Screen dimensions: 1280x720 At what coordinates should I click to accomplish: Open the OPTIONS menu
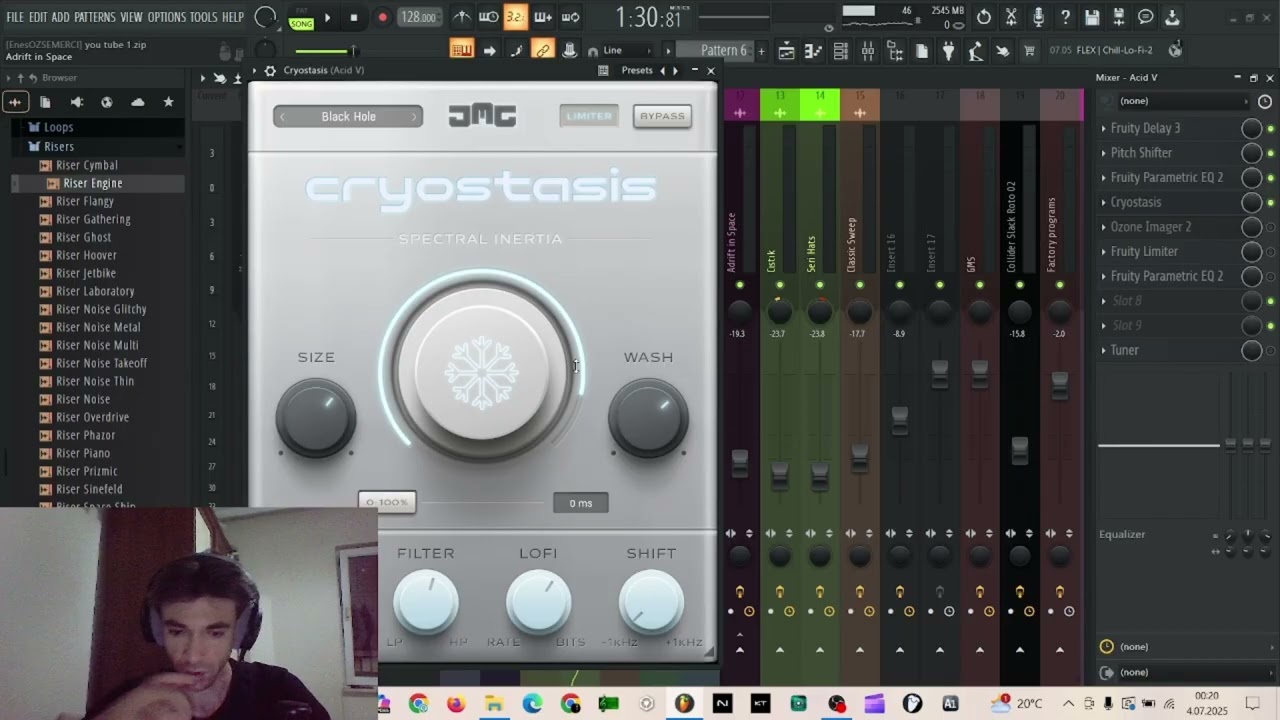tap(167, 17)
